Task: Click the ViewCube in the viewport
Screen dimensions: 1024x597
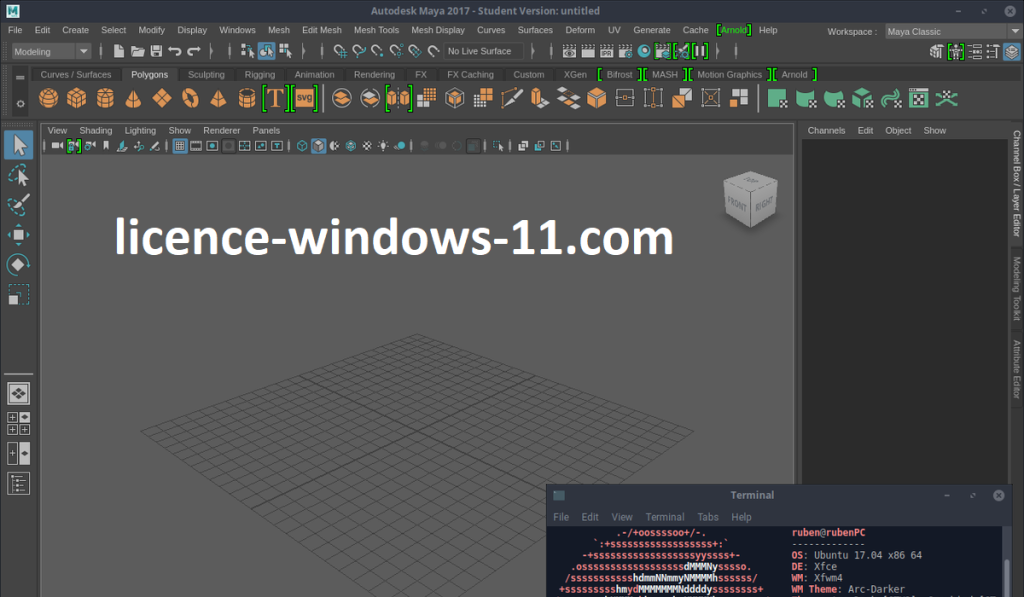Action: tap(748, 202)
